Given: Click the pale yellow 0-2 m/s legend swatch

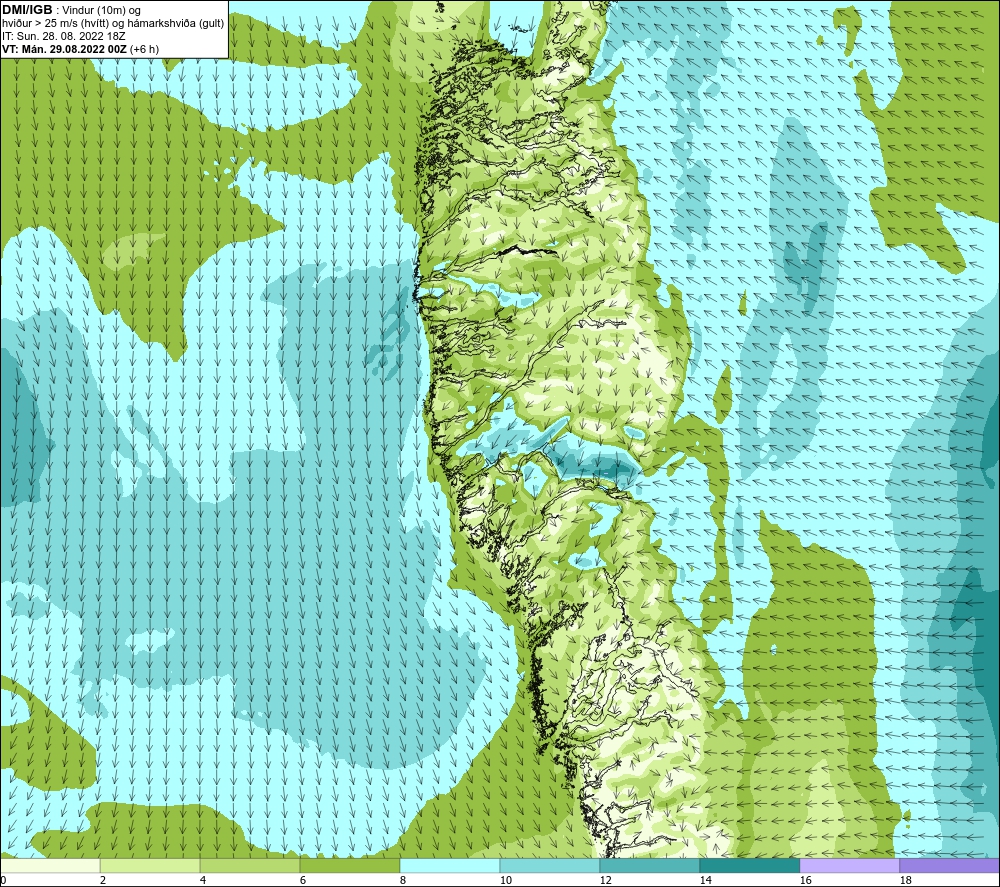Looking at the screenshot, I should [50, 865].
